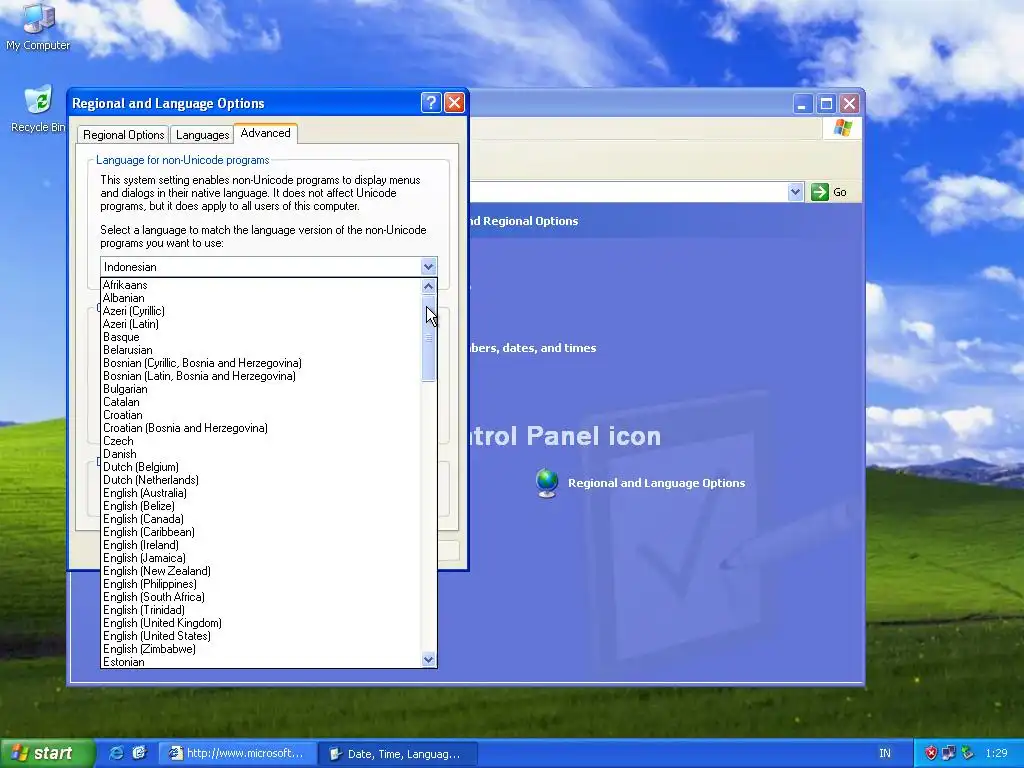Choose Azeri (Latin) language
The height and width of the screenshot is (768, 1024).
(261, 324)
